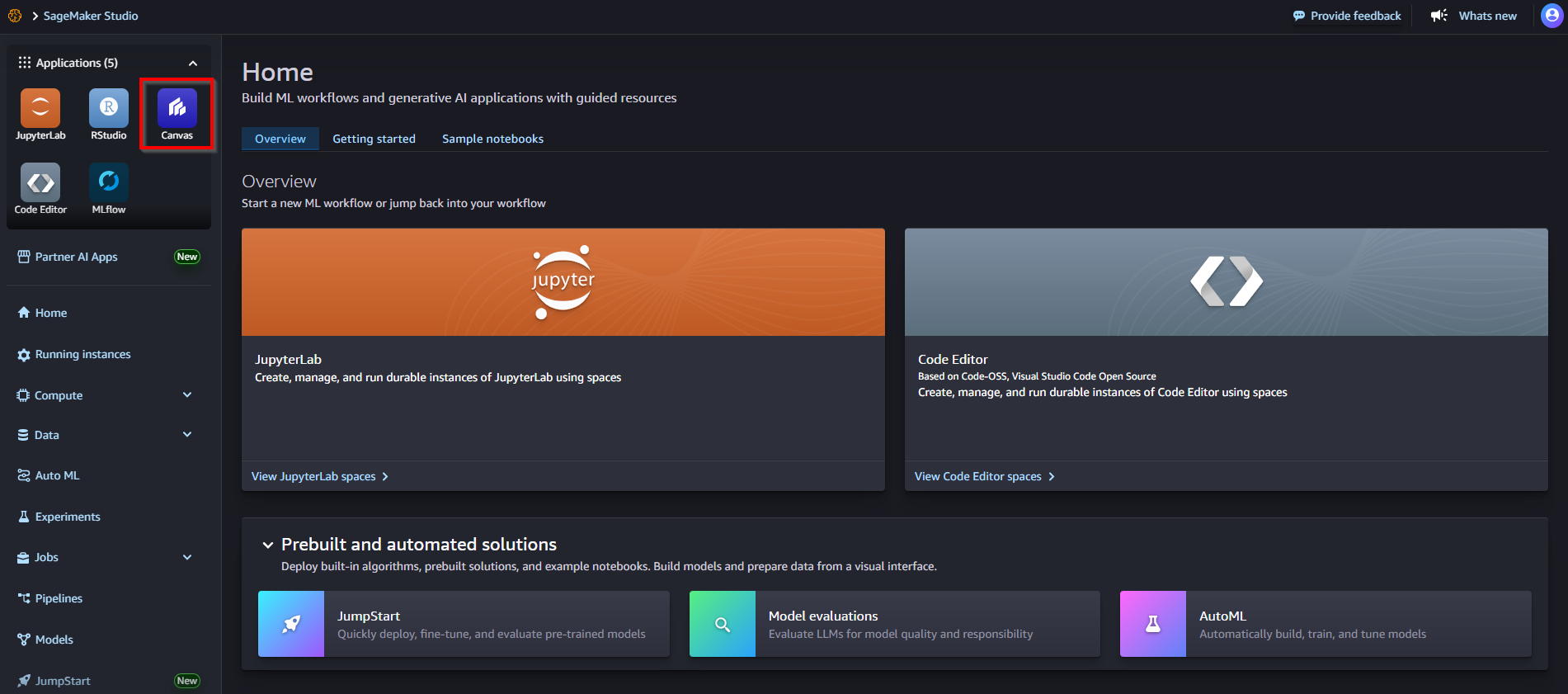Switch to the Getting started tab
Viewport: 1568px width, 694px height.
[x=374, y=139]
